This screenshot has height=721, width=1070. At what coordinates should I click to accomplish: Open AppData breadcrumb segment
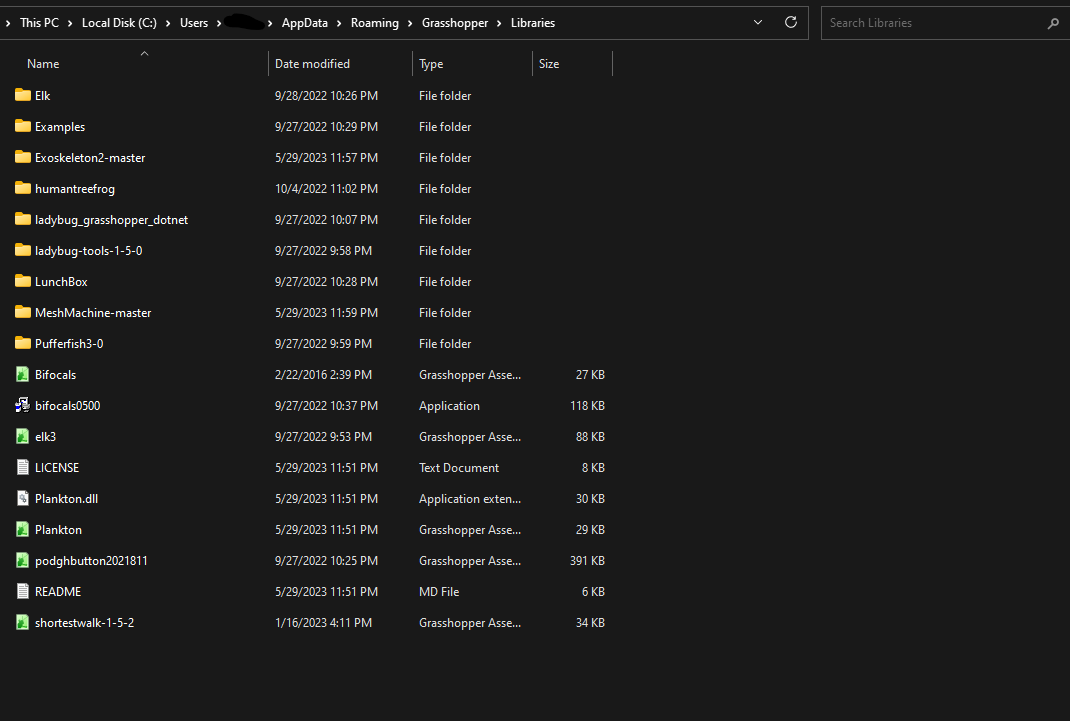pos(304,23)
